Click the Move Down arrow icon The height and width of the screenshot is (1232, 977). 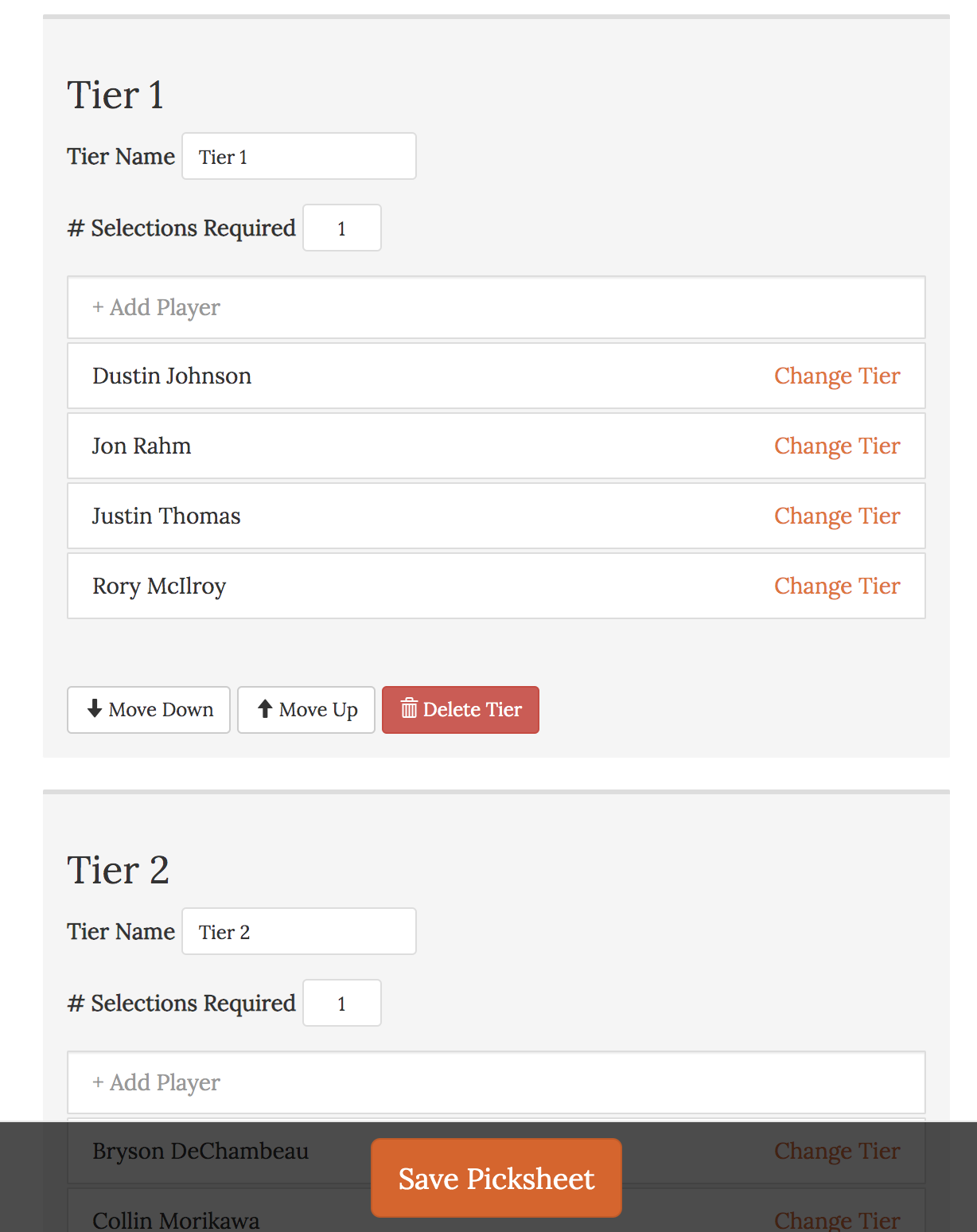point(95,708)
